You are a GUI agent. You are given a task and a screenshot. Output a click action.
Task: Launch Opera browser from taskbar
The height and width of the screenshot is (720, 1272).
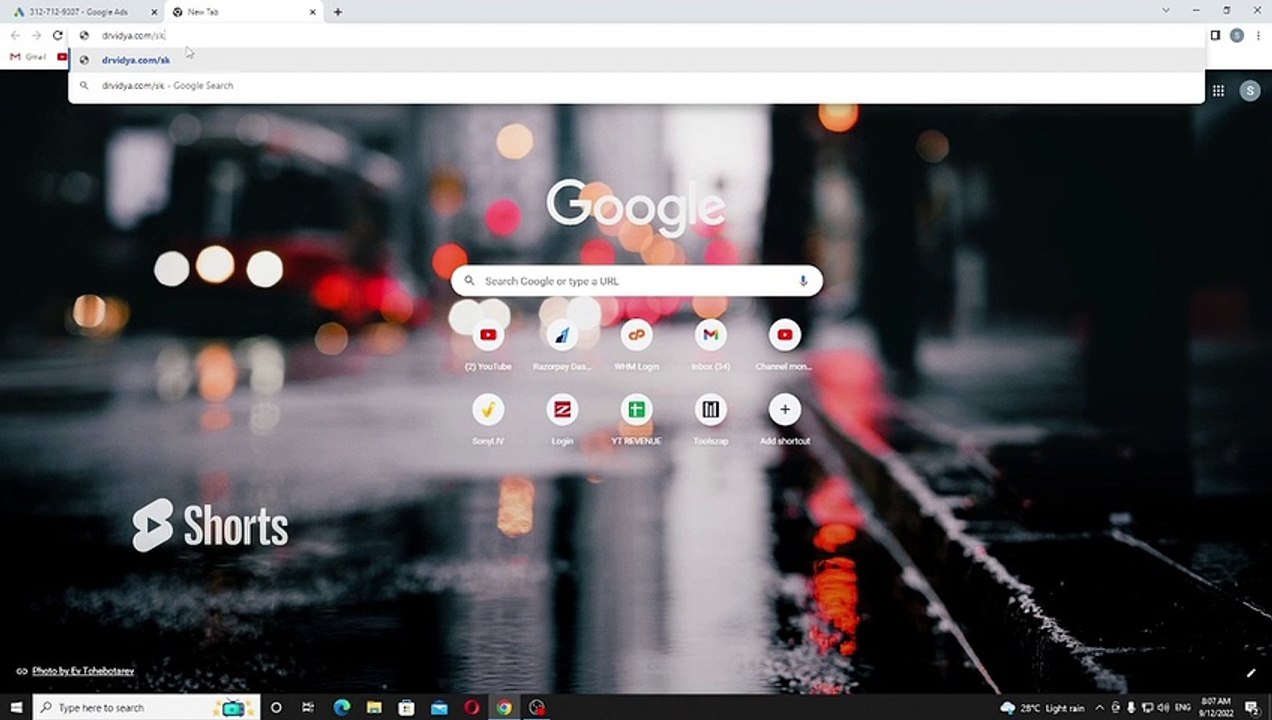point(472,707)
